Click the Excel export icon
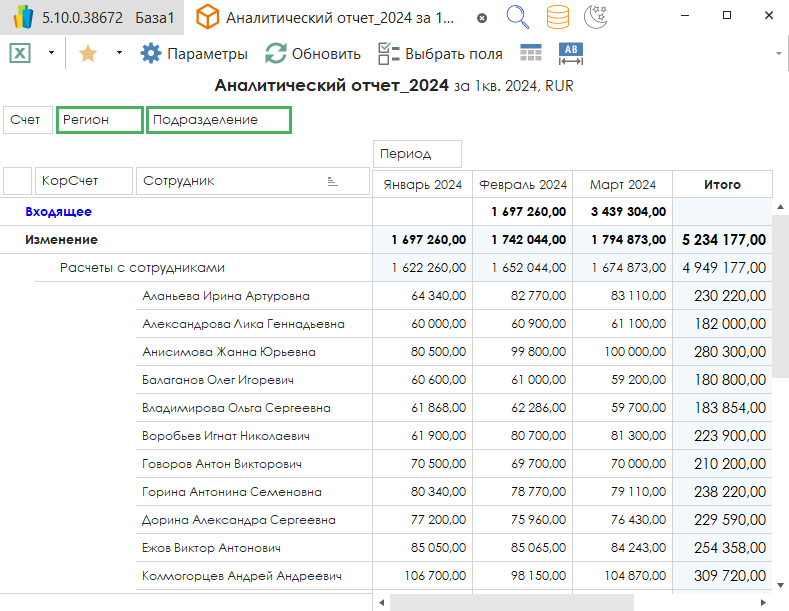789x611 pixels. tap(20, 54)
